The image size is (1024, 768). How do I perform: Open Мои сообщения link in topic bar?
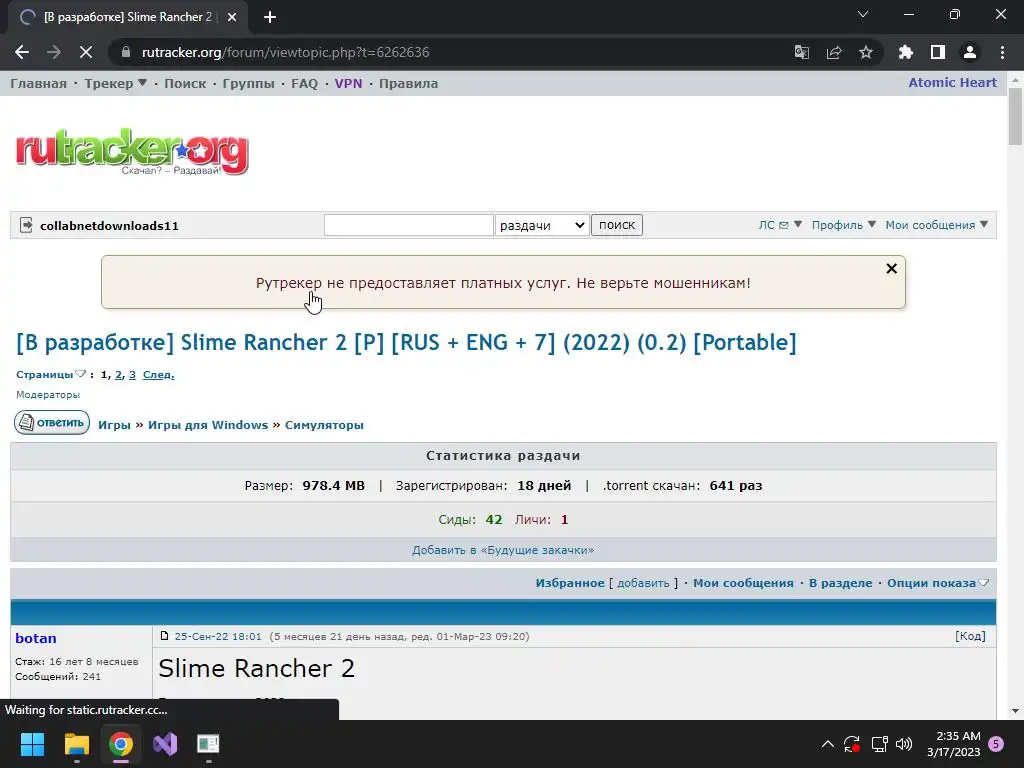click(x=743, y=583)
